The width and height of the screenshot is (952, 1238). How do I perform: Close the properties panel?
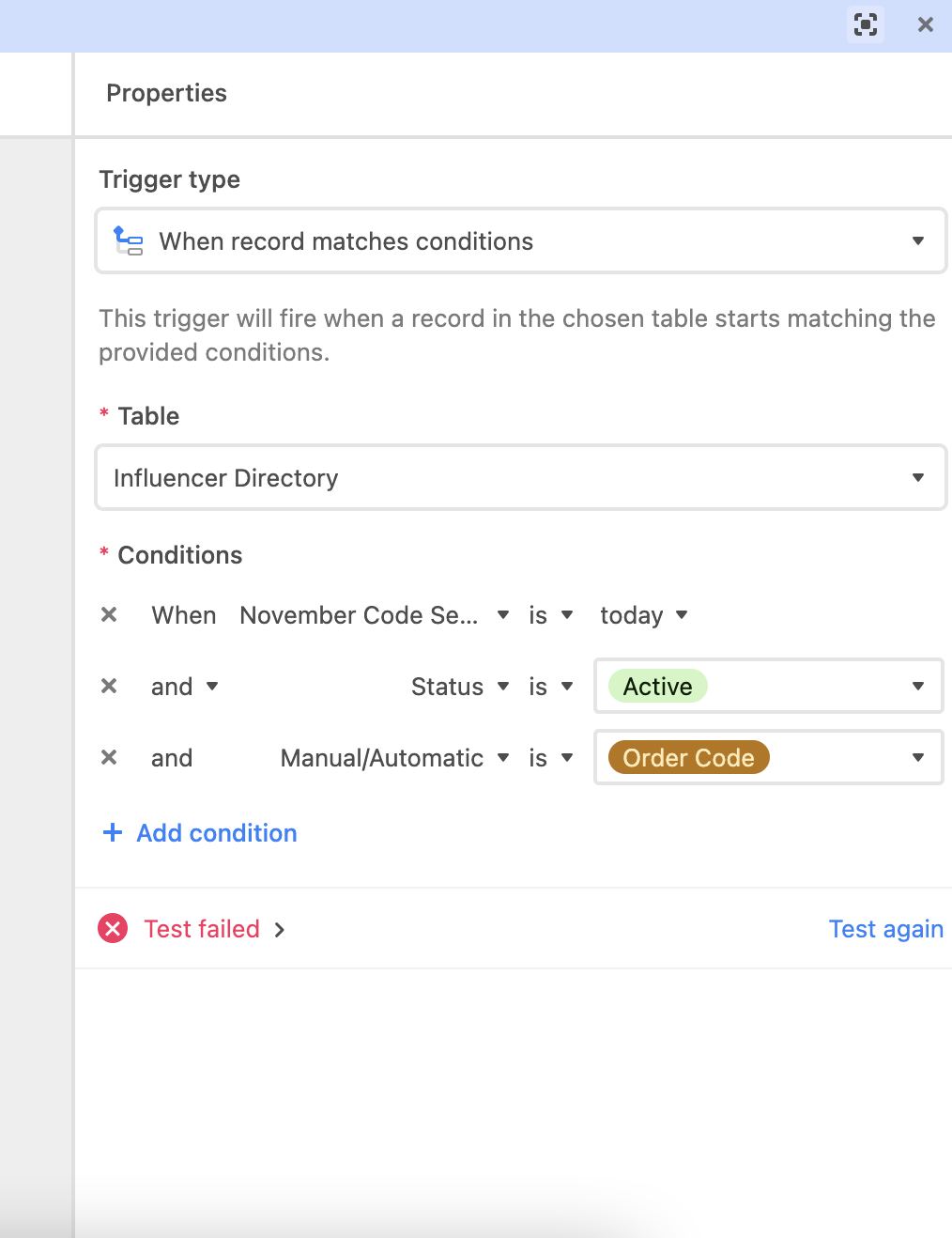click(x=926, y=24)
